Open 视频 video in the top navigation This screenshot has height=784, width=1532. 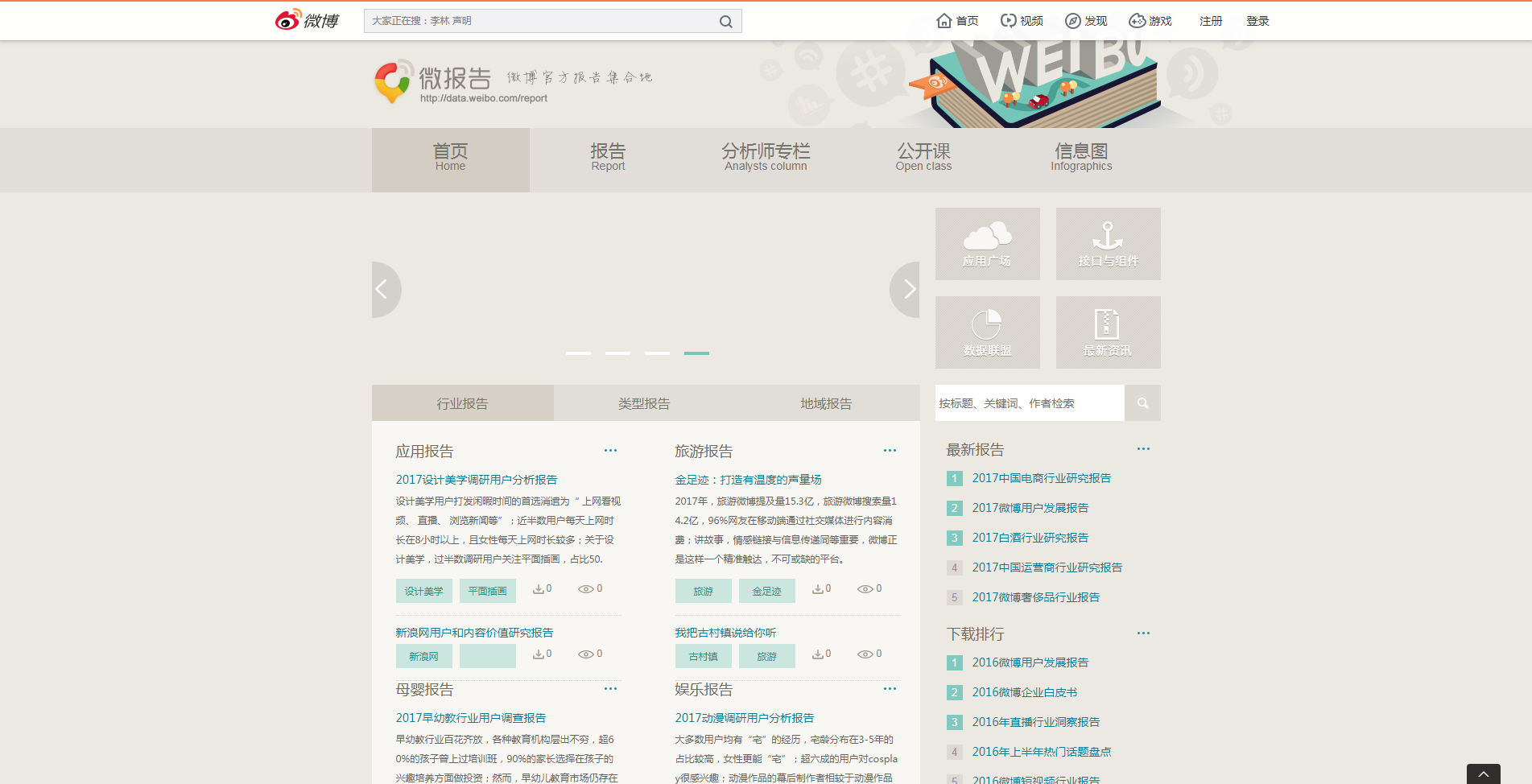pos(1022,21)
